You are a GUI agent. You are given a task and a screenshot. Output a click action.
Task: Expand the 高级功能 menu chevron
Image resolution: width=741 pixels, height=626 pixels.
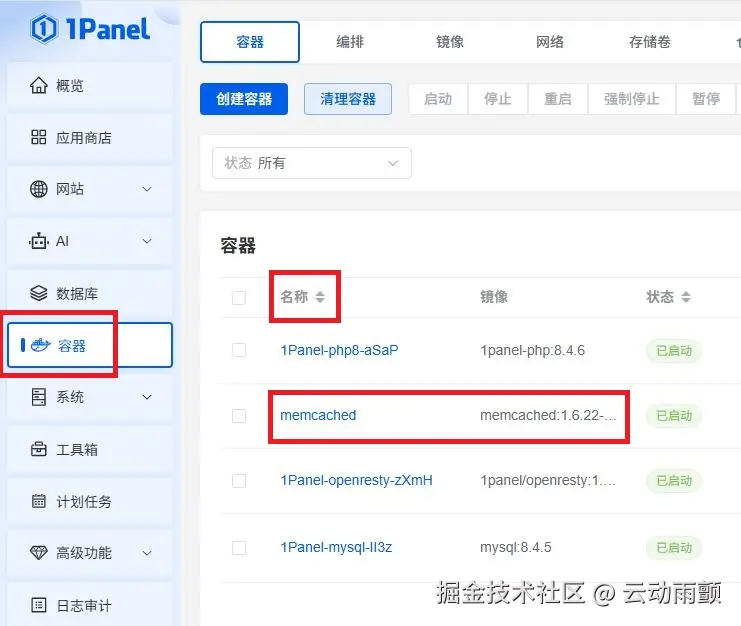point(147,553)
